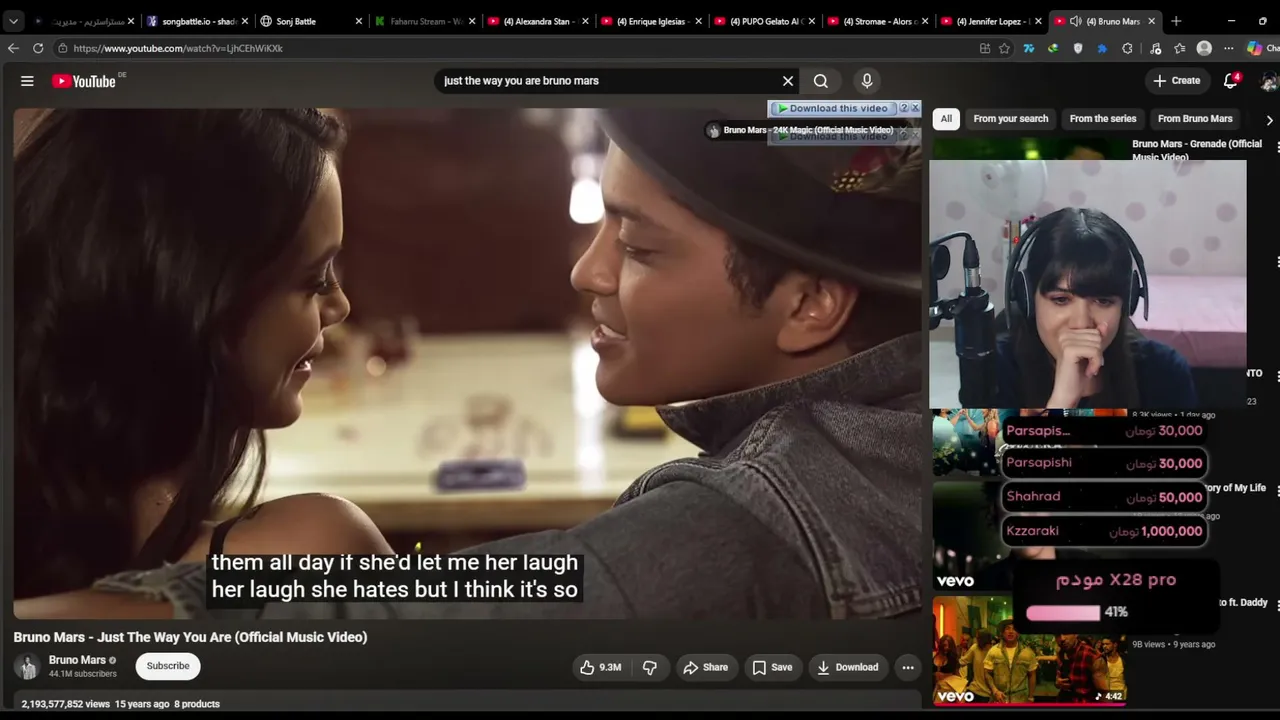Open YouTube notifications bell
Screen dimensions: 1280x720
(x=1231, y=81)
